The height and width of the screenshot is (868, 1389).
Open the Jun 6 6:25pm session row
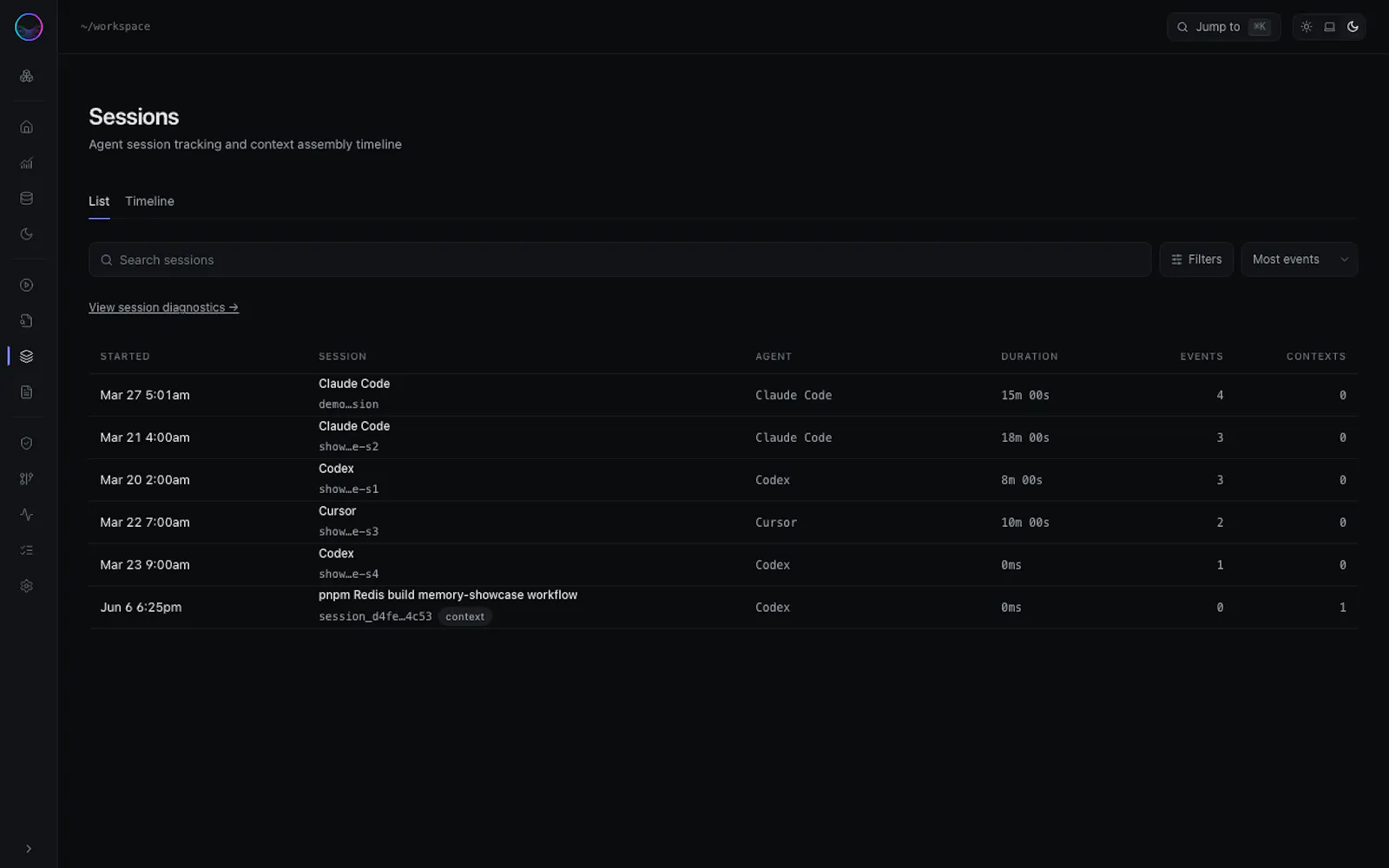point(723,608)
